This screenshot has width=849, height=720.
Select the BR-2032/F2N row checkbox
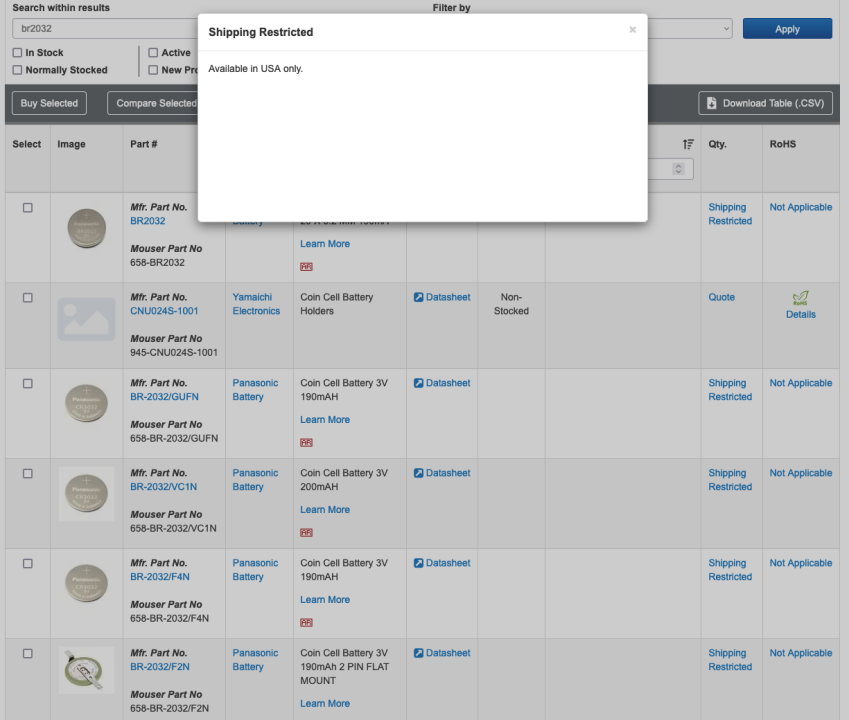coord(28,653)
